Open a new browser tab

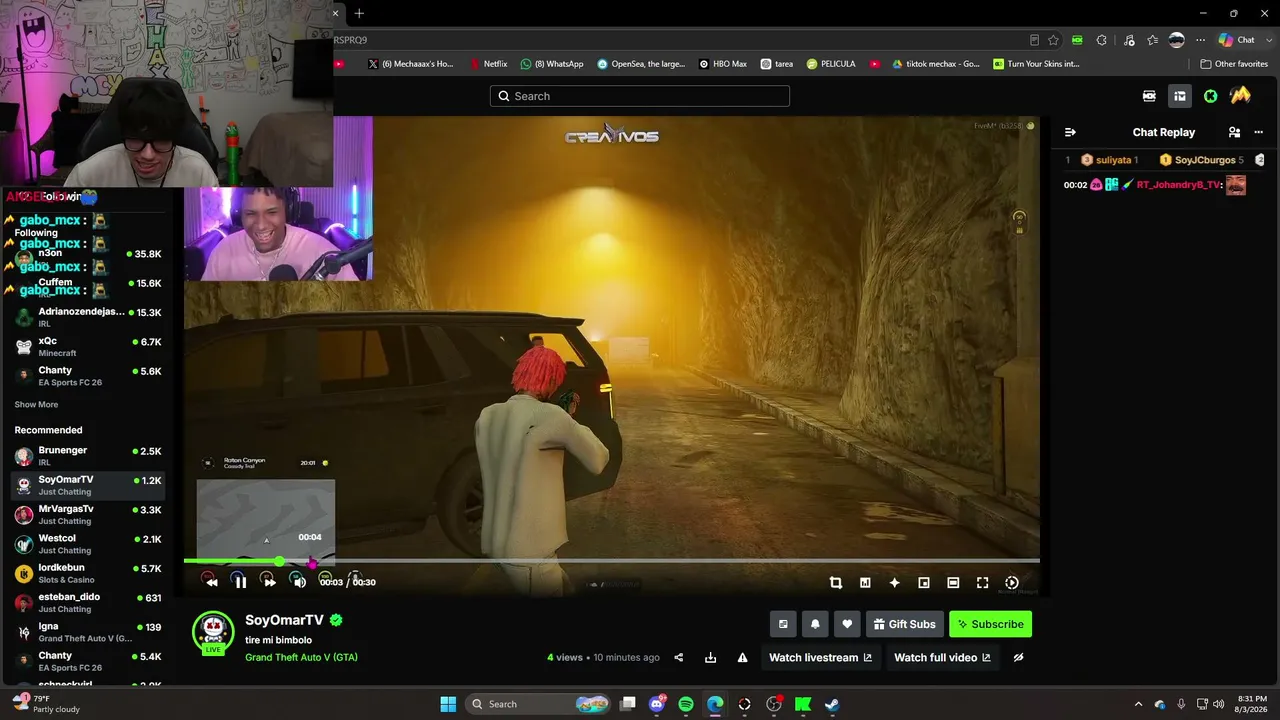pyautogui.click(x=359, y=13)
